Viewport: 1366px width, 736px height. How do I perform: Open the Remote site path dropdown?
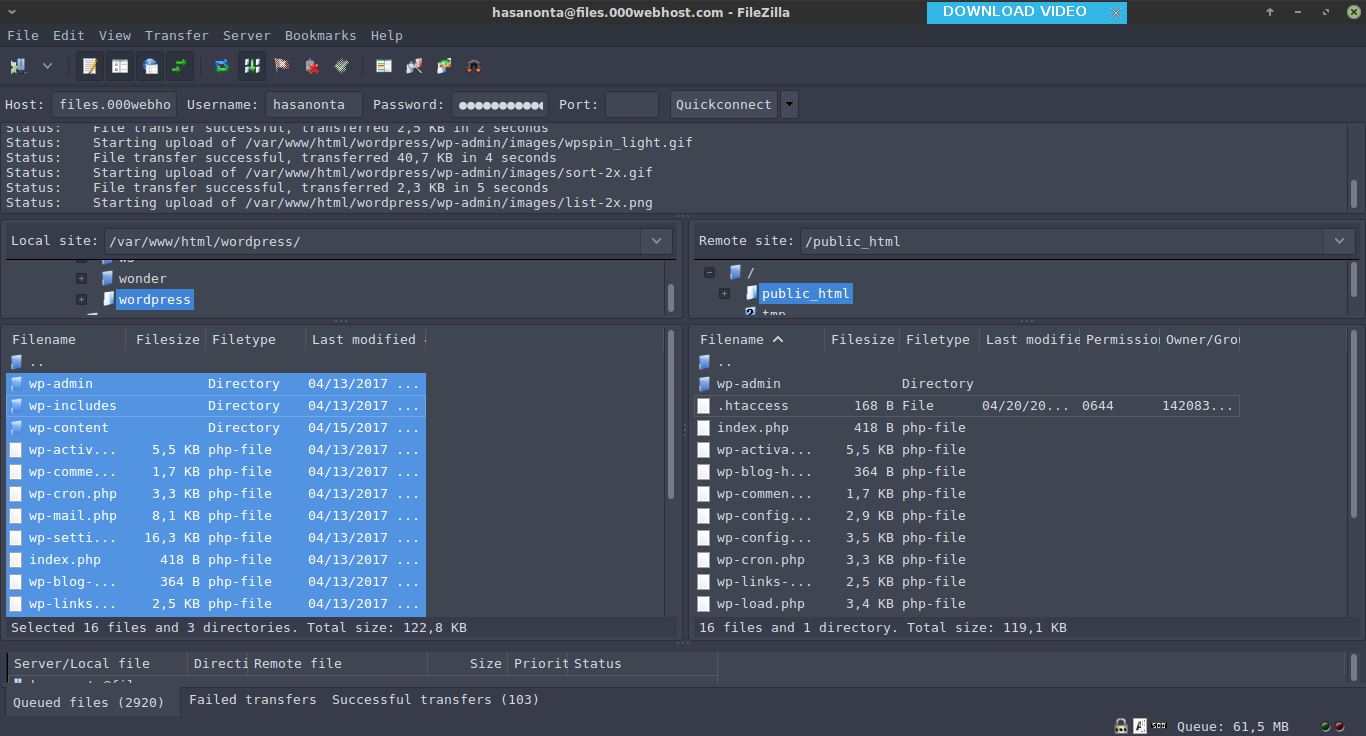(x=1340, y=241)
